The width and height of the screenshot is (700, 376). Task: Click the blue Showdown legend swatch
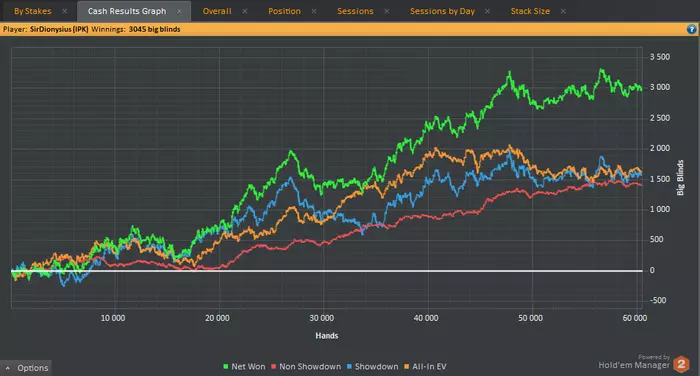point(350,367)
